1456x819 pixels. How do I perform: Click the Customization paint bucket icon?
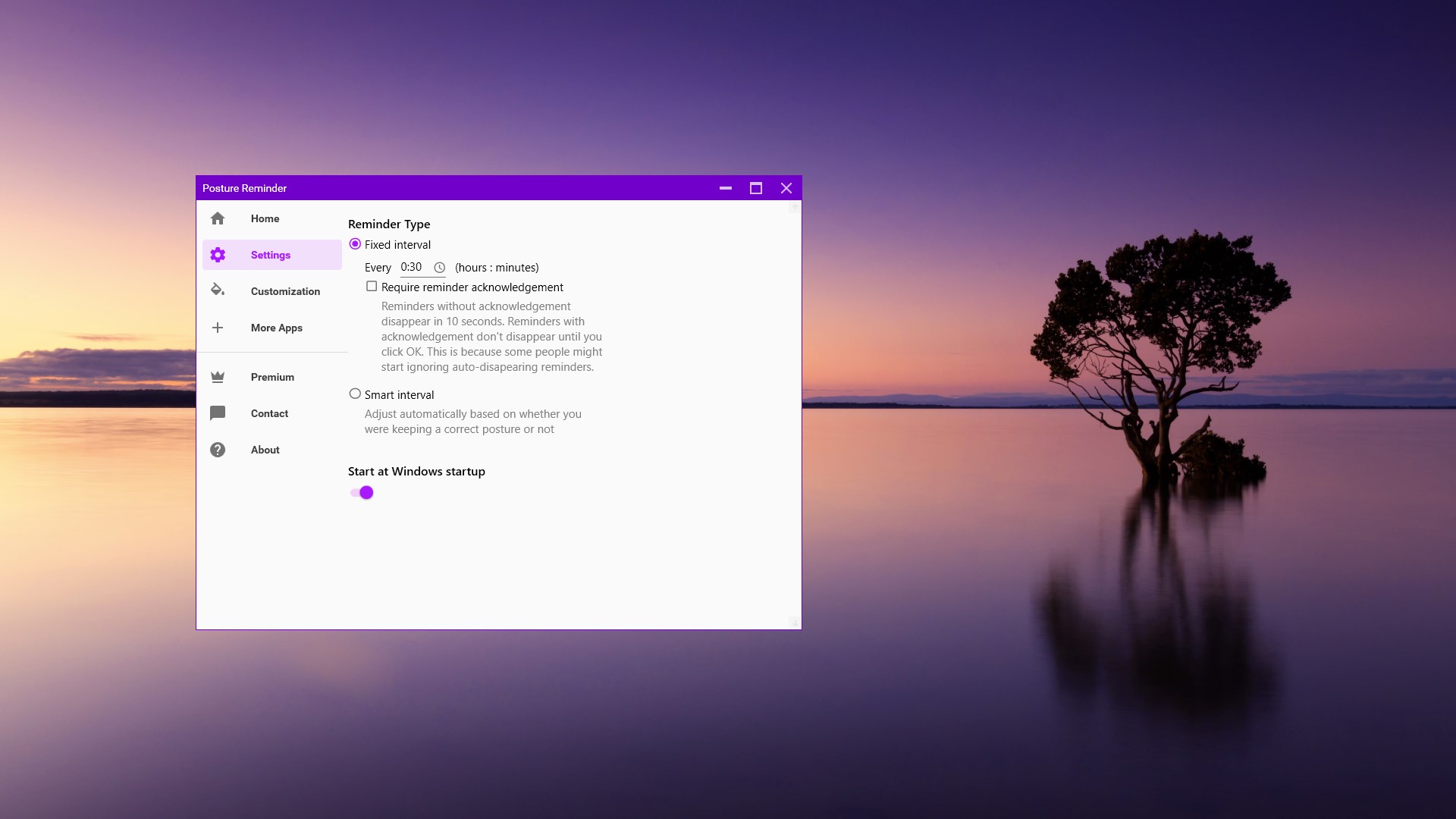click(x=218, y=290)
